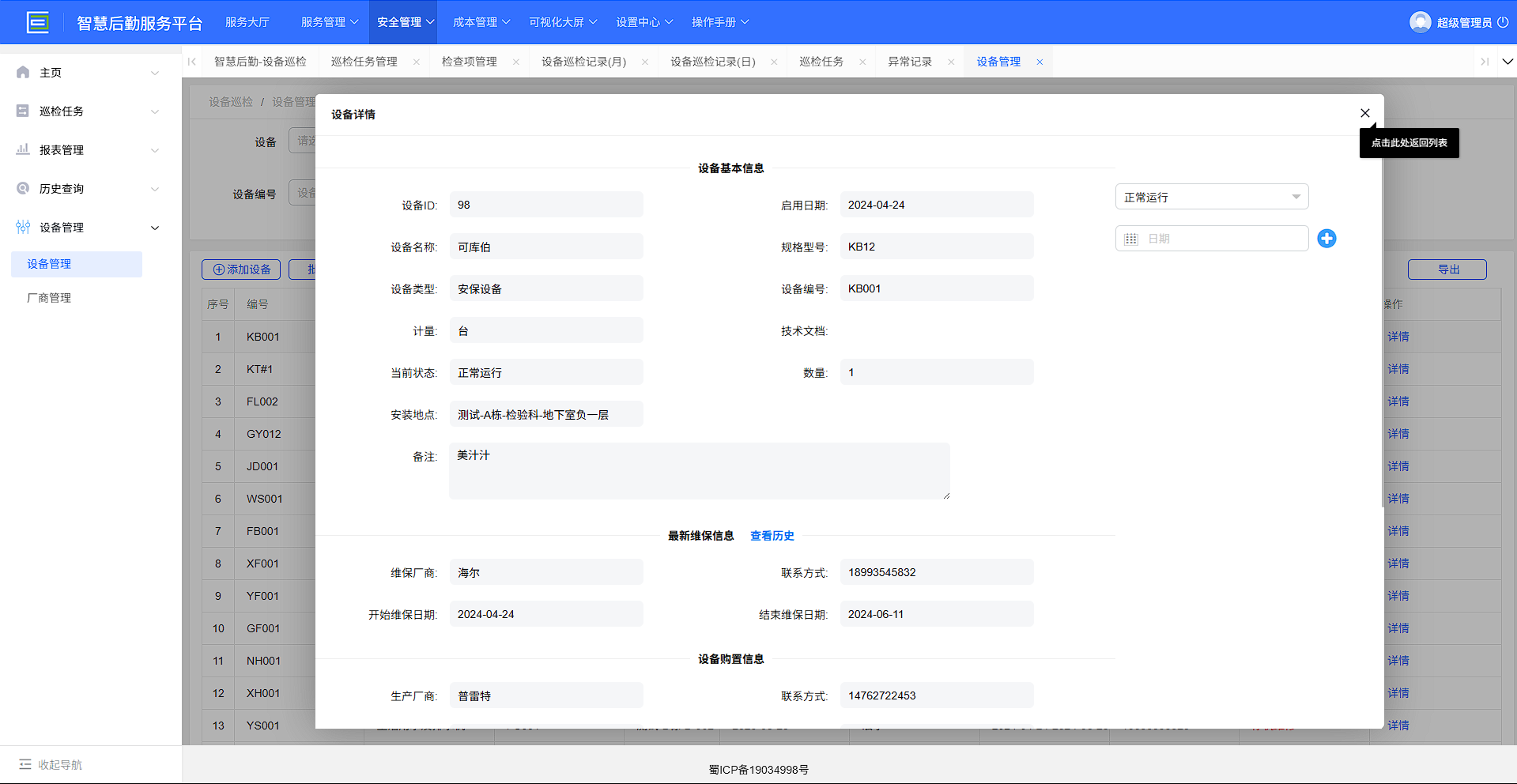The width and height of the screenshot is (1517, 784).
Task: Click the 设备管理 sliders icon
Action: (x=23, y=227)
